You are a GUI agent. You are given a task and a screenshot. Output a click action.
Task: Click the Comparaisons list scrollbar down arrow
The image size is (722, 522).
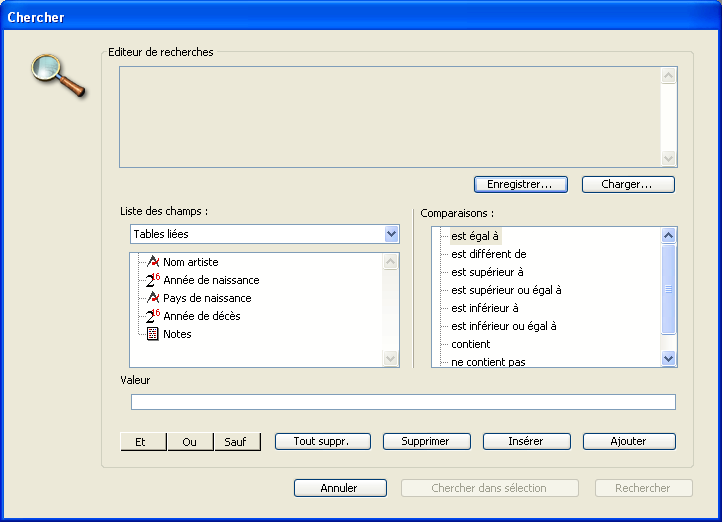[x=669, y=358]
